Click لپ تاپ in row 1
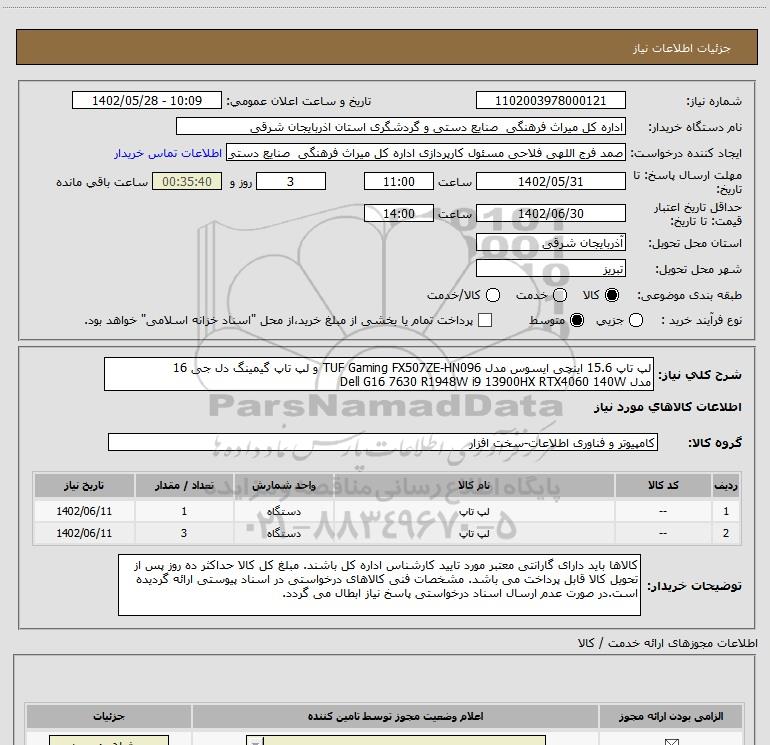The width and height of the screenshot is (770, 745). (x=474, y=512)
